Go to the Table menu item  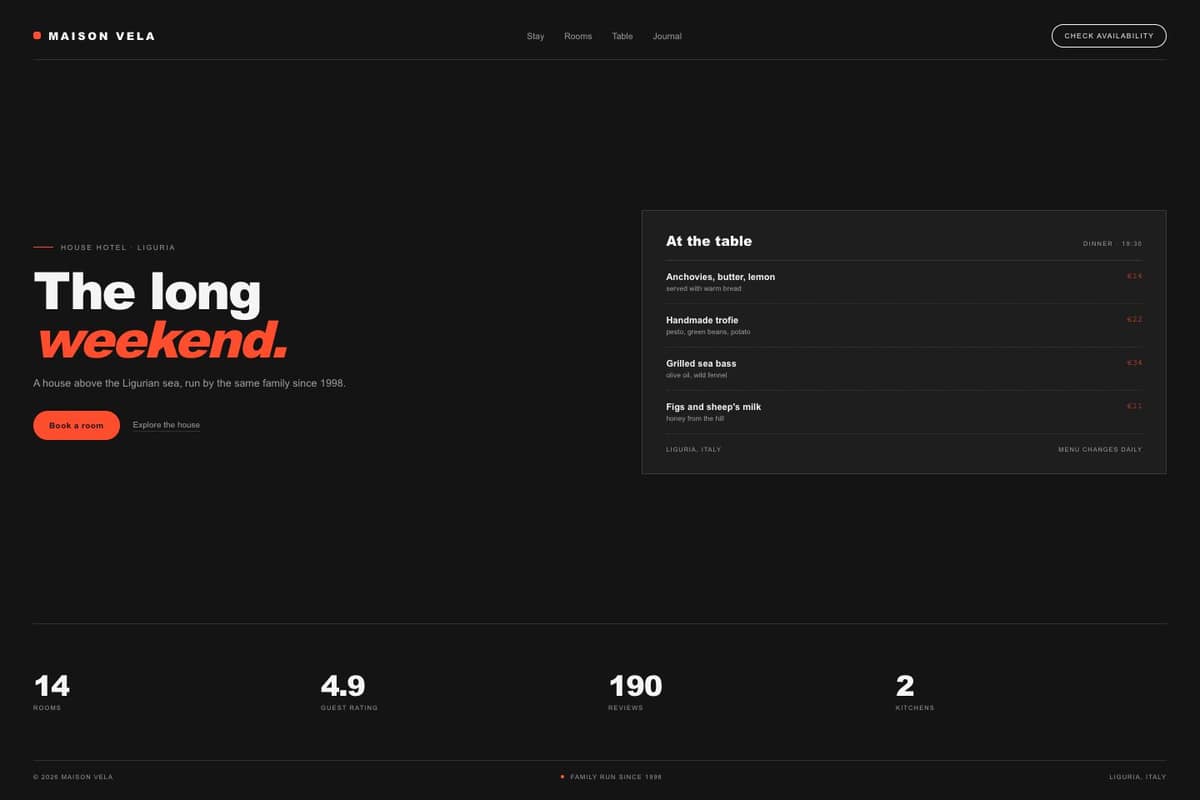(x=622, y=36)
